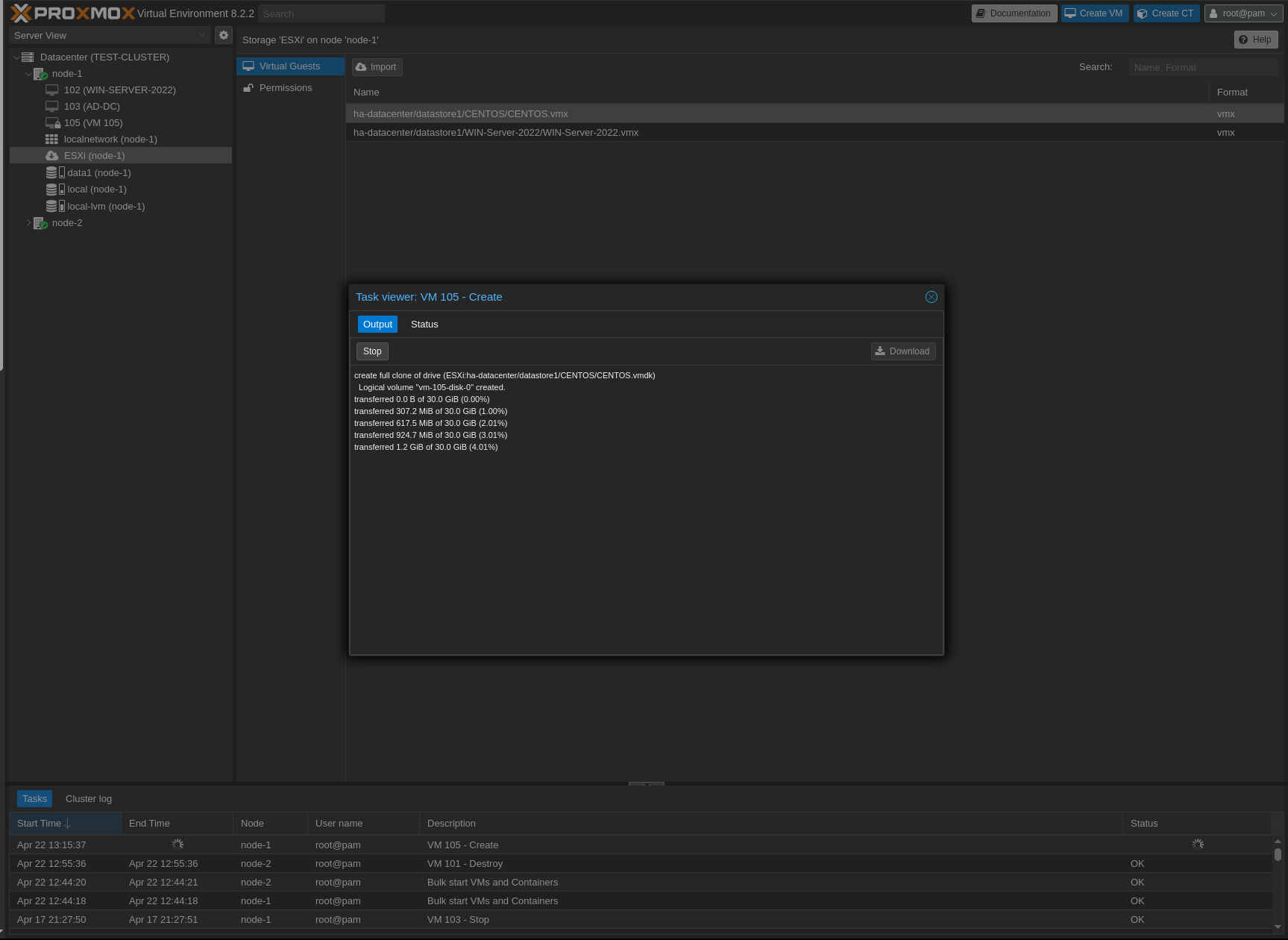Open the Permissions section

tap(286, 88)
